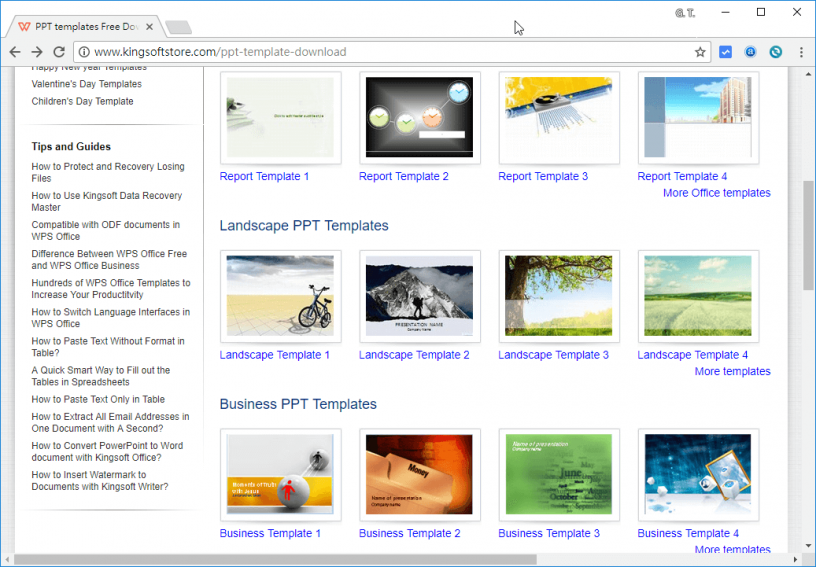Open Landscape Template 1 bicycle thumbnail
816x567 pixels.
280,296
